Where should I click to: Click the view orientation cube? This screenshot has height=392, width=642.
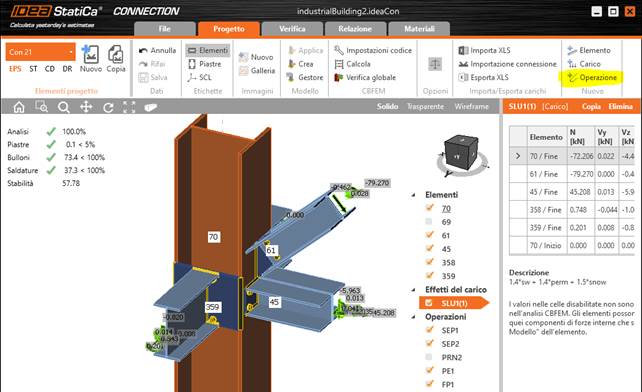460,153
